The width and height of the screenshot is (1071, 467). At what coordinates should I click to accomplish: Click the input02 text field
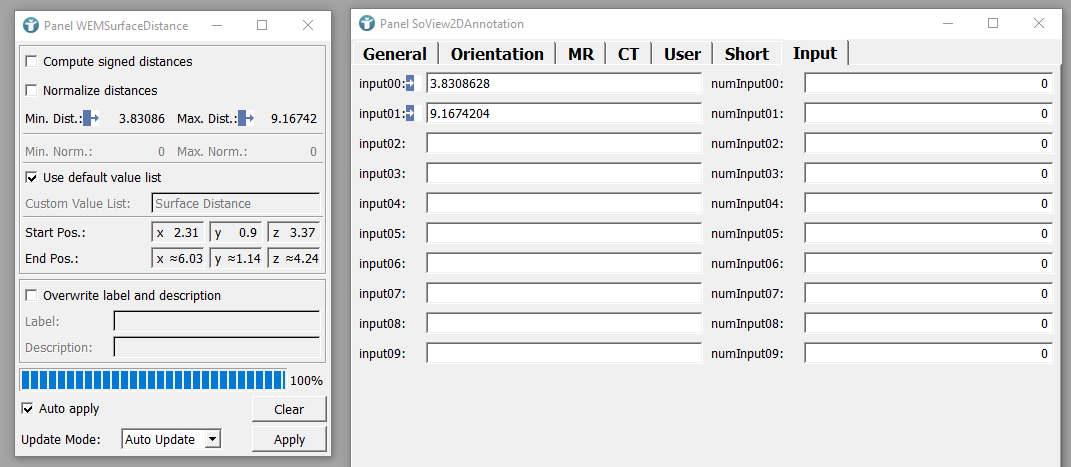(x=564, y=144)
